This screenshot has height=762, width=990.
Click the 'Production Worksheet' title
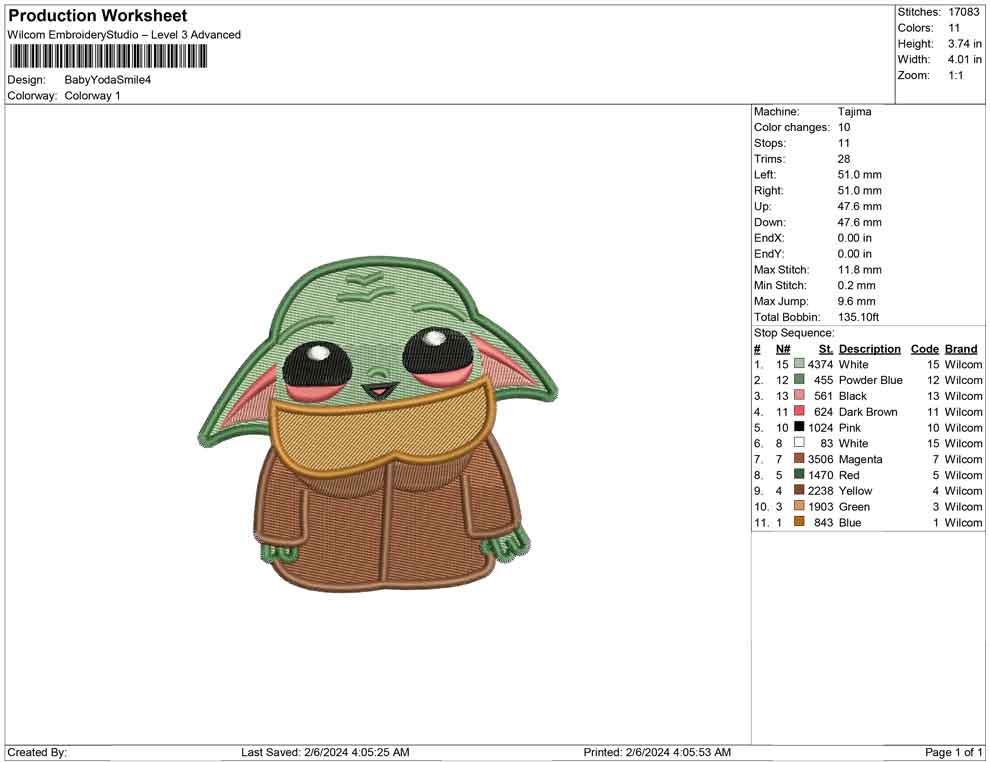[x=97, y=16]
